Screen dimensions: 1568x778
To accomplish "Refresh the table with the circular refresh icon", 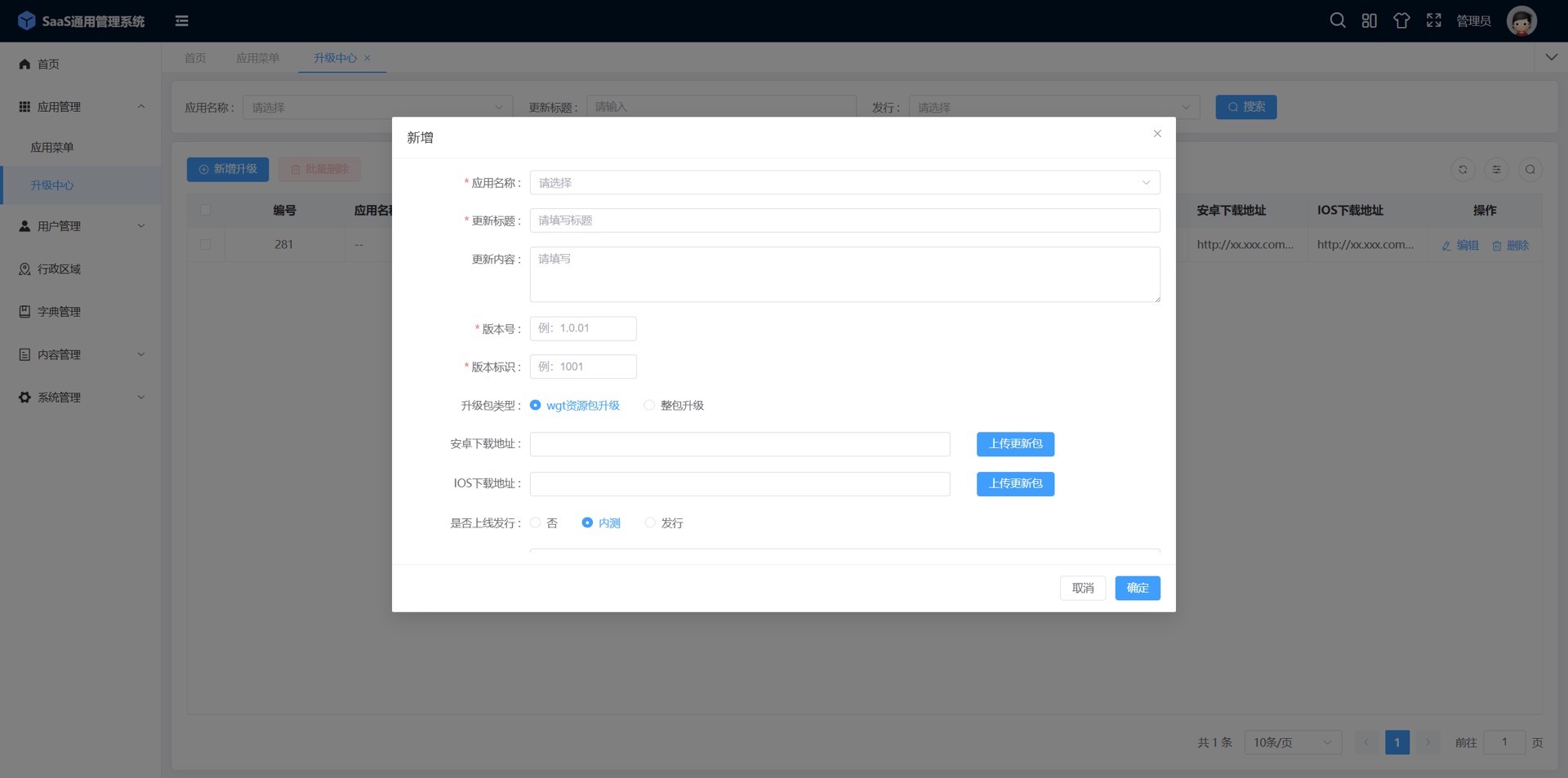I will 1463,170.
